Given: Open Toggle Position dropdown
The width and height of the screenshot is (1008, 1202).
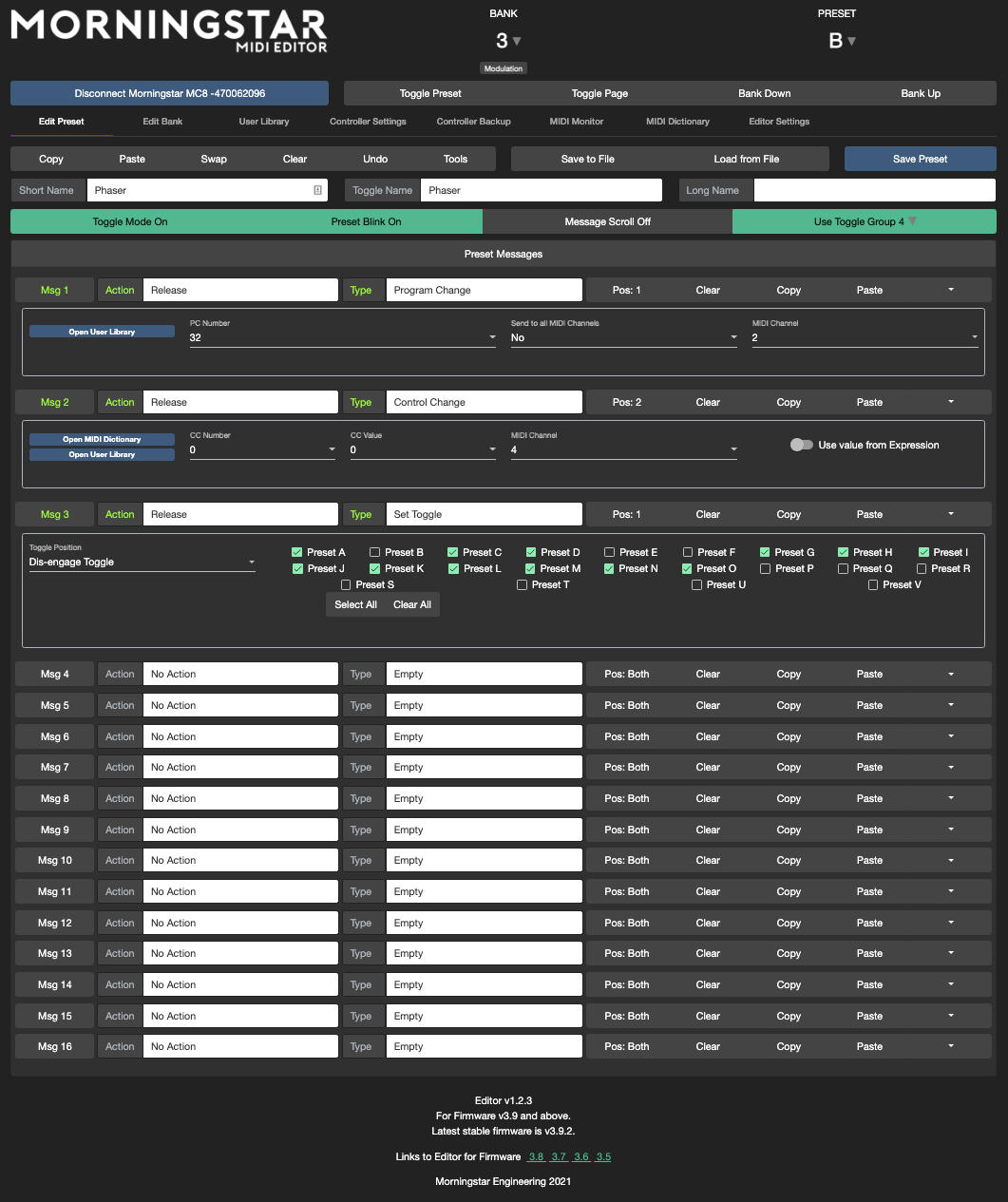Looking at the screenshot, I should pos(142,563).
